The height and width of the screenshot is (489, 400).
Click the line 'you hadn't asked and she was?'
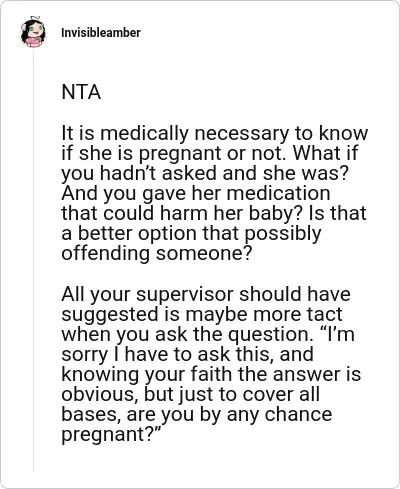click(x=205, y=173)
